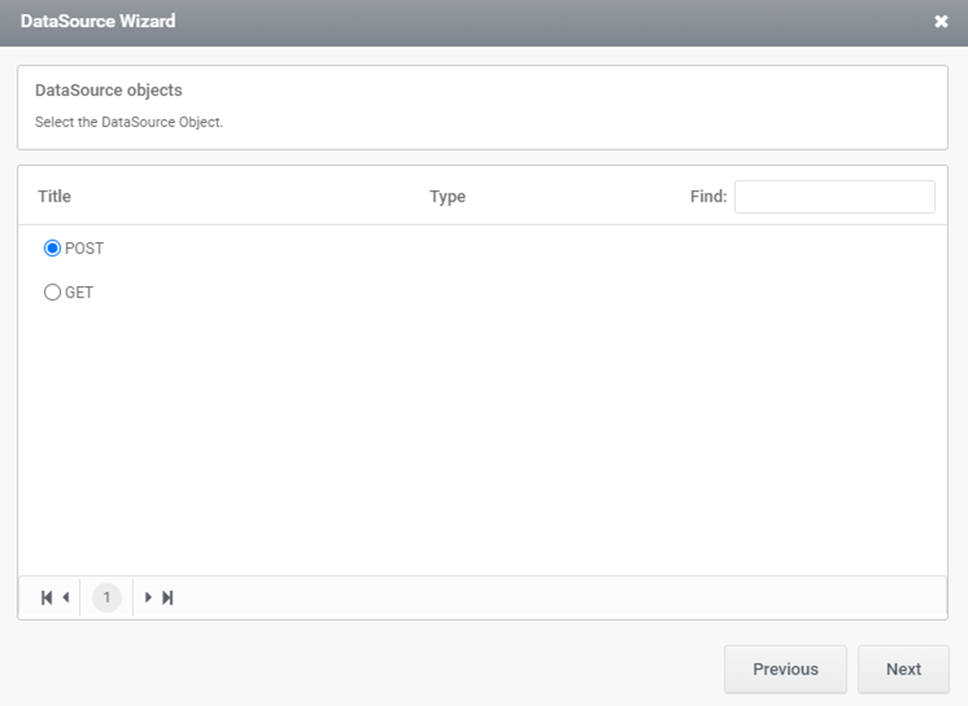Select the GET radio button

coord(52,292)
